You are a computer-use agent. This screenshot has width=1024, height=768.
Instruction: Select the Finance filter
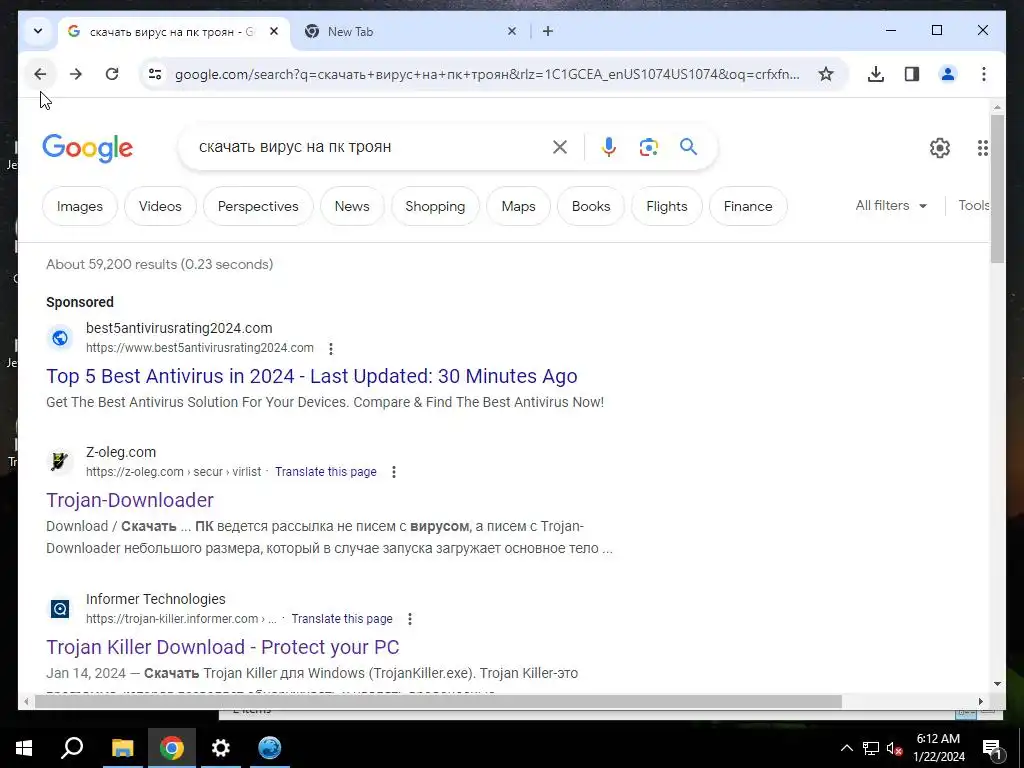click(x=748, y=206)
